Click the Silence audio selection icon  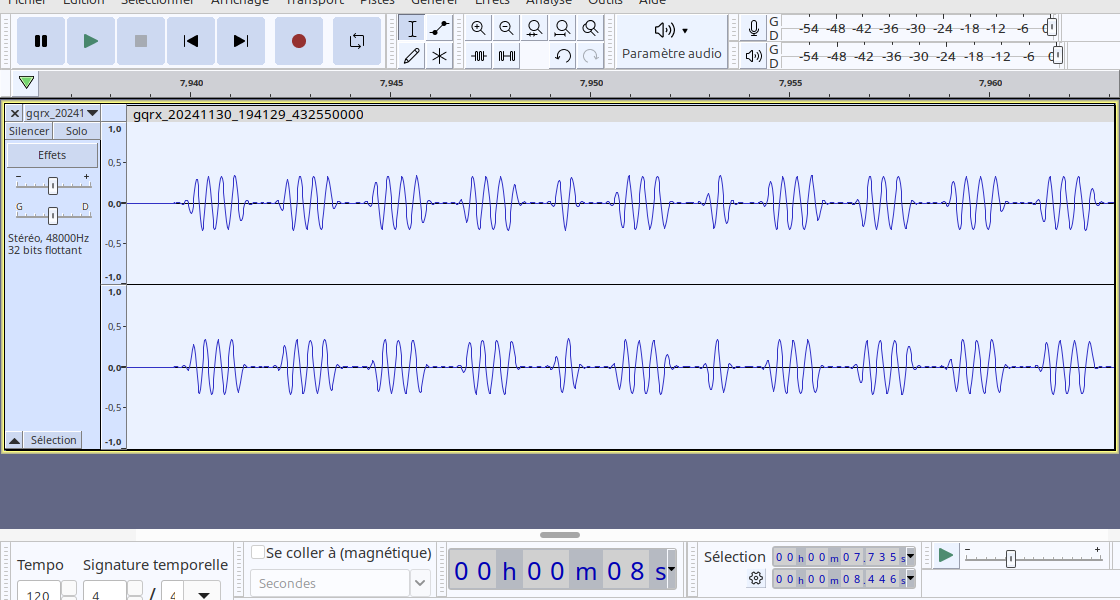(506, 56)
